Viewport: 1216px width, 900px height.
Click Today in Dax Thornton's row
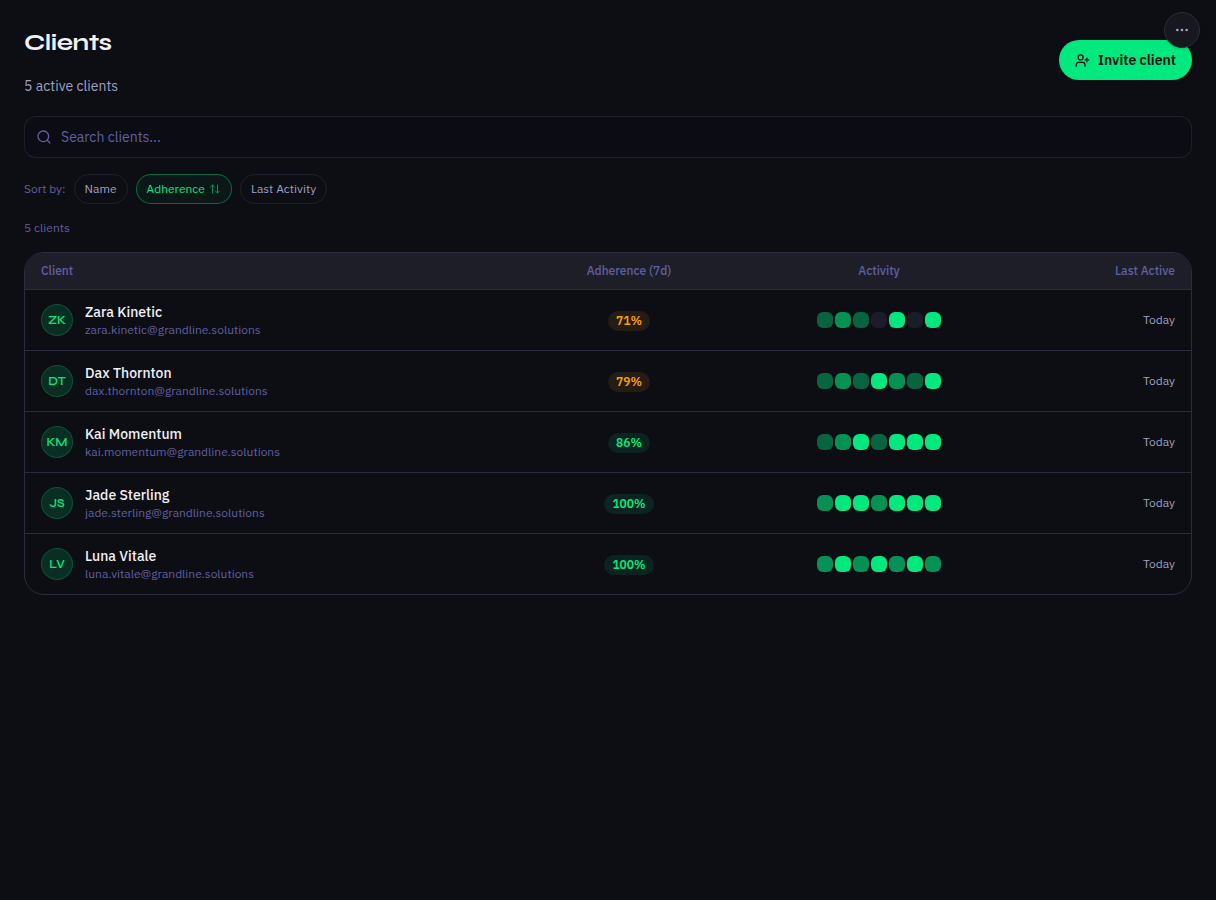[x=1159, y=381]
